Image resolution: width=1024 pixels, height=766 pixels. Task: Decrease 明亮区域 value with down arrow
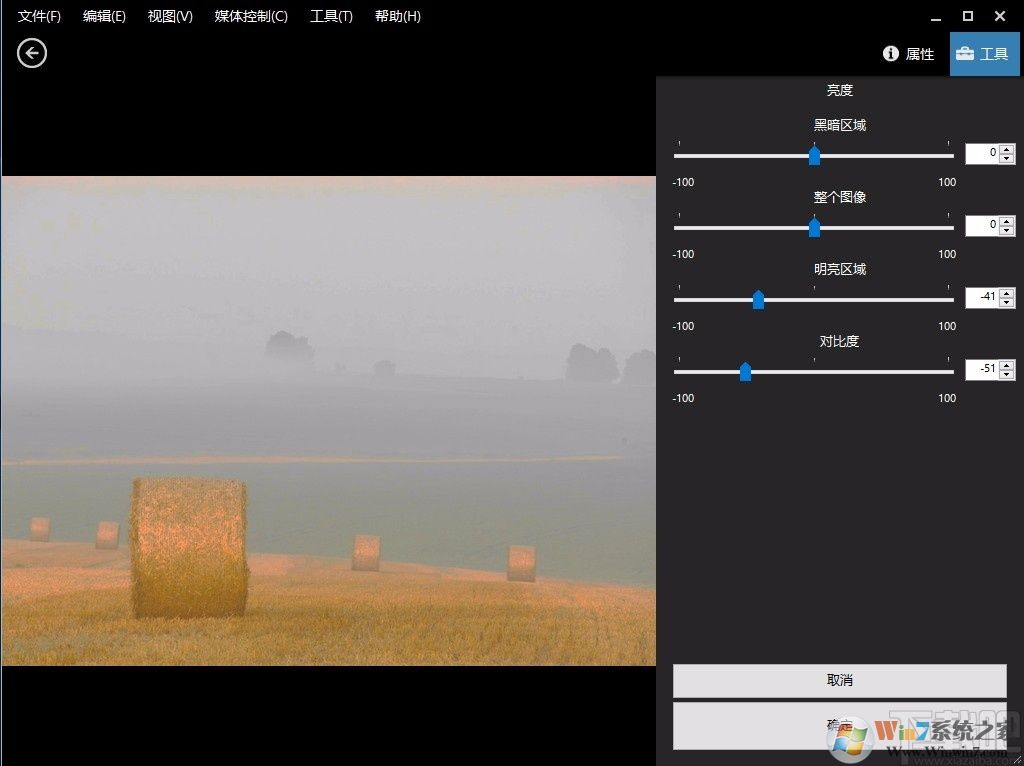pyautogui.click(x=1006, y=302)
